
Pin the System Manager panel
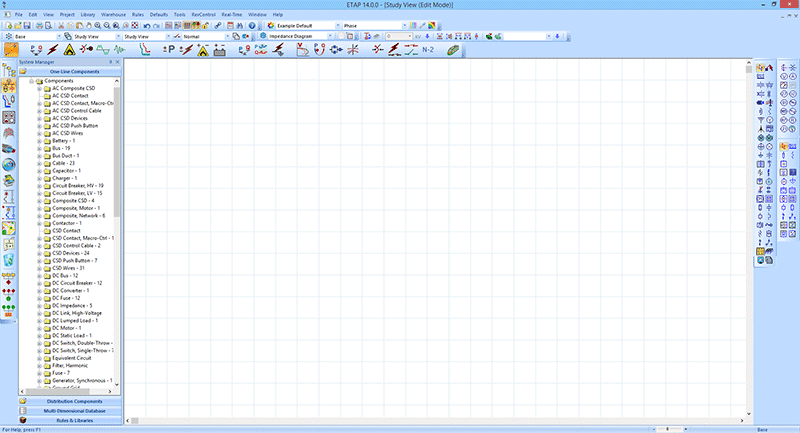[x=110, y=62]
